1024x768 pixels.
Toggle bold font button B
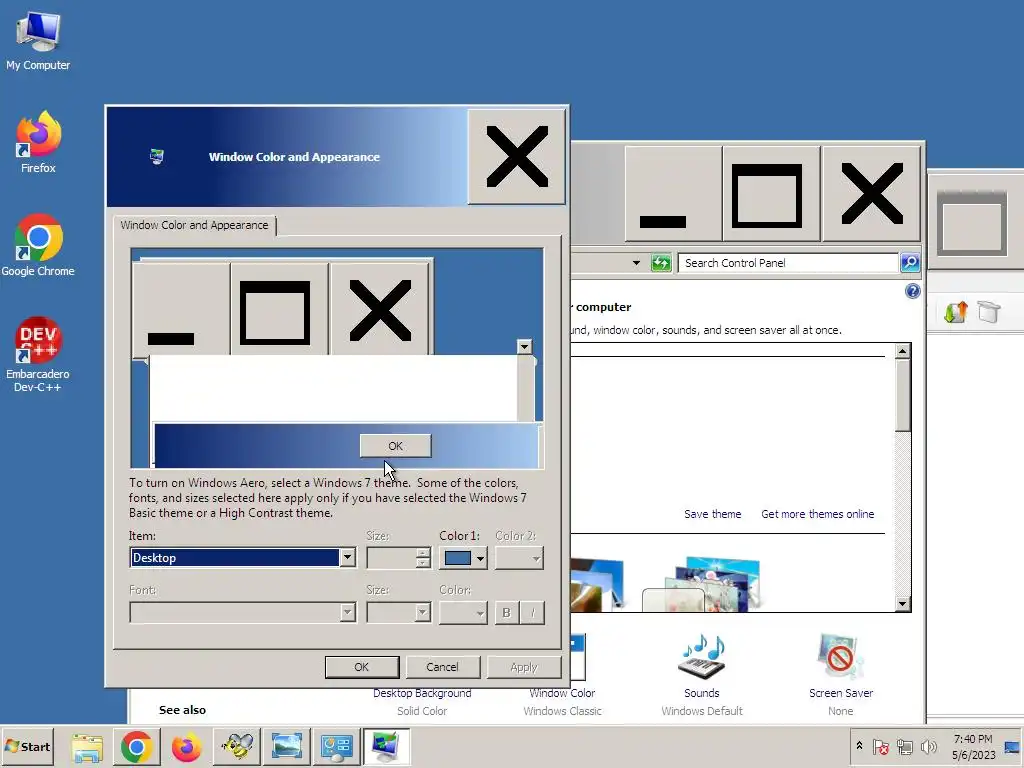(x=506, y=613)
